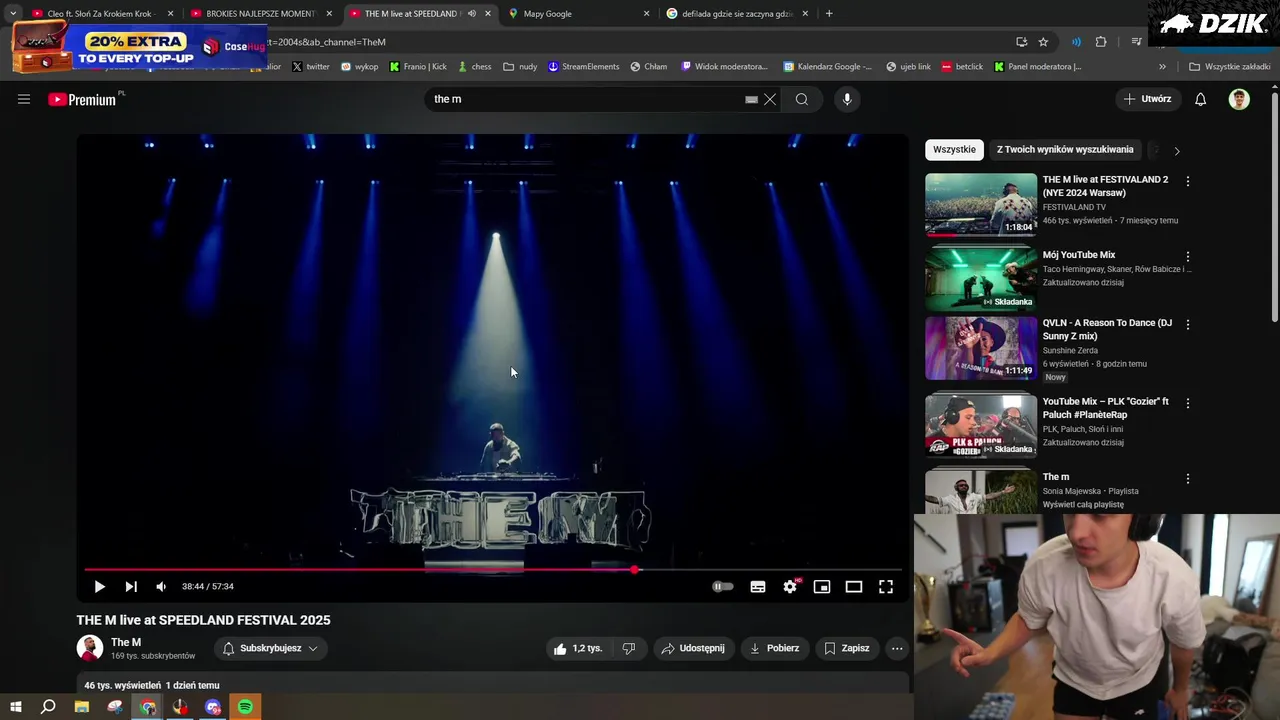1280x720 pixels.
Task: Switch to the Mapy Google tab
Action: [x=578, y=14]
